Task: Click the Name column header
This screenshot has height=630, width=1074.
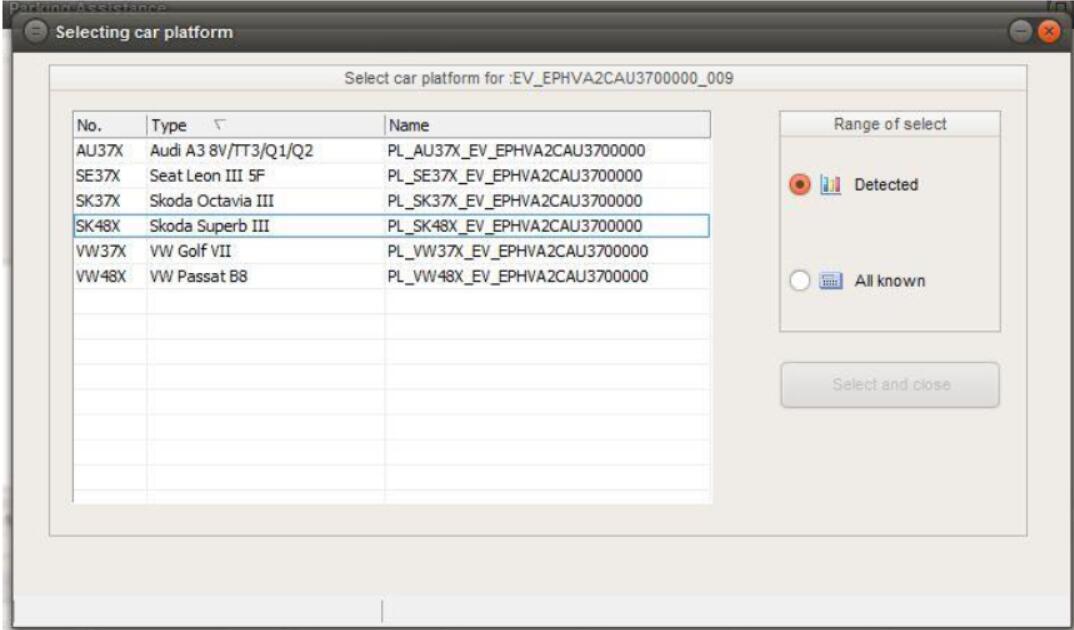Action: pyautogui.click(x=547, y=125)
